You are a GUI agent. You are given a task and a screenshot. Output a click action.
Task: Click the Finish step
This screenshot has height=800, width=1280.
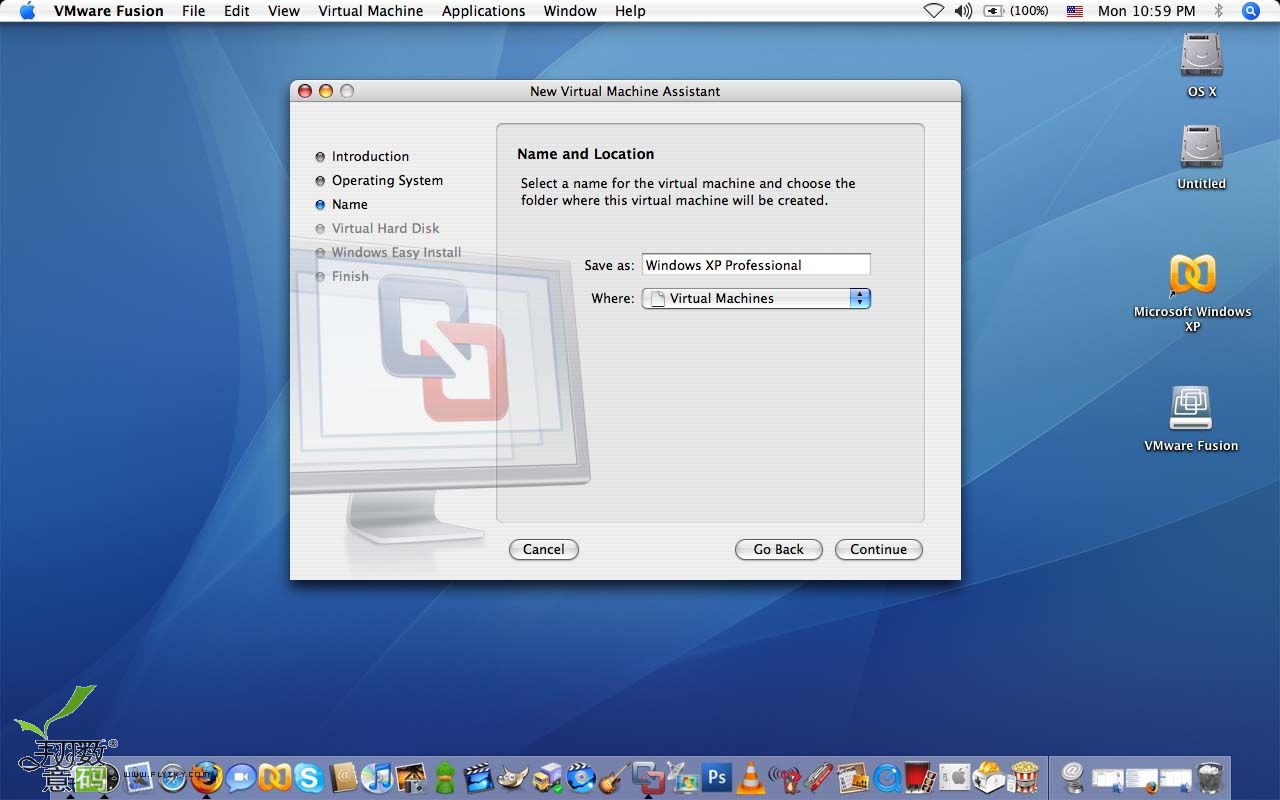[x=350, y=276]
